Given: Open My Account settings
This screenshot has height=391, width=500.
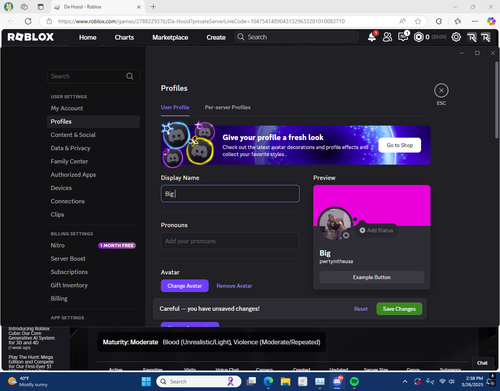Looking at the screenshot, I should pos(93,108).
